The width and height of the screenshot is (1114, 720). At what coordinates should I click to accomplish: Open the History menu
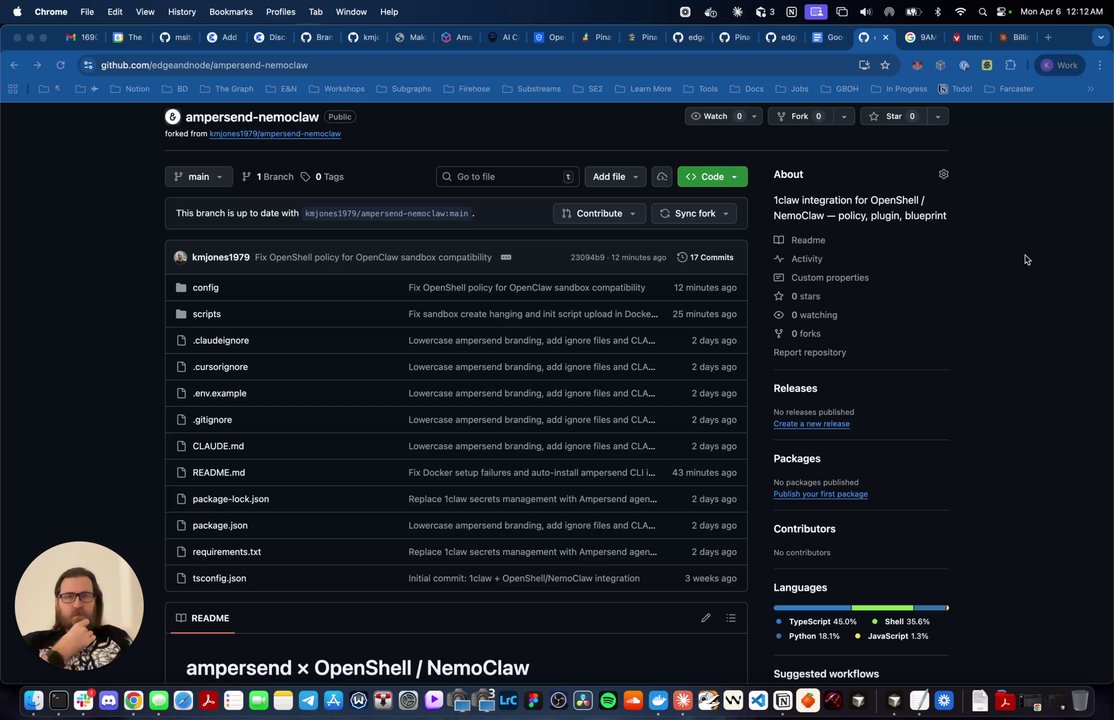182,12
